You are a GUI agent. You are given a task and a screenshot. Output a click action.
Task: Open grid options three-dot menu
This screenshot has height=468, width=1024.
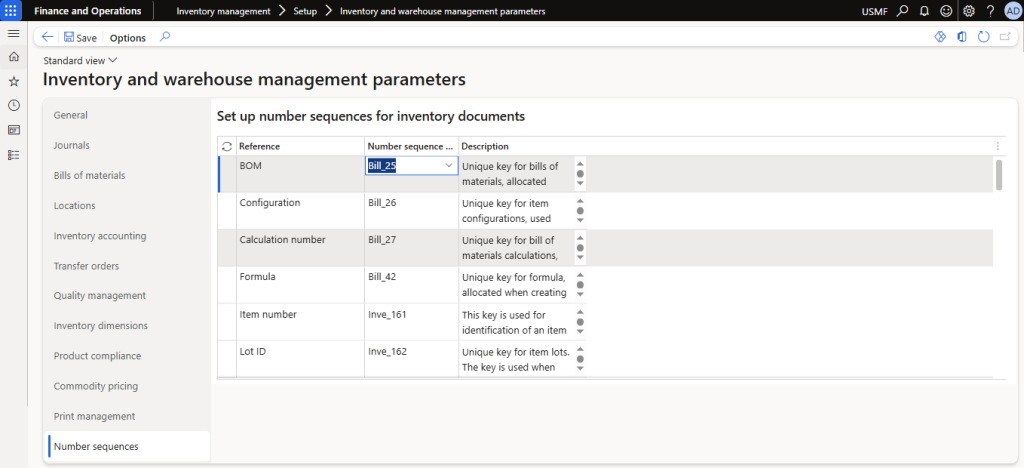997,146
